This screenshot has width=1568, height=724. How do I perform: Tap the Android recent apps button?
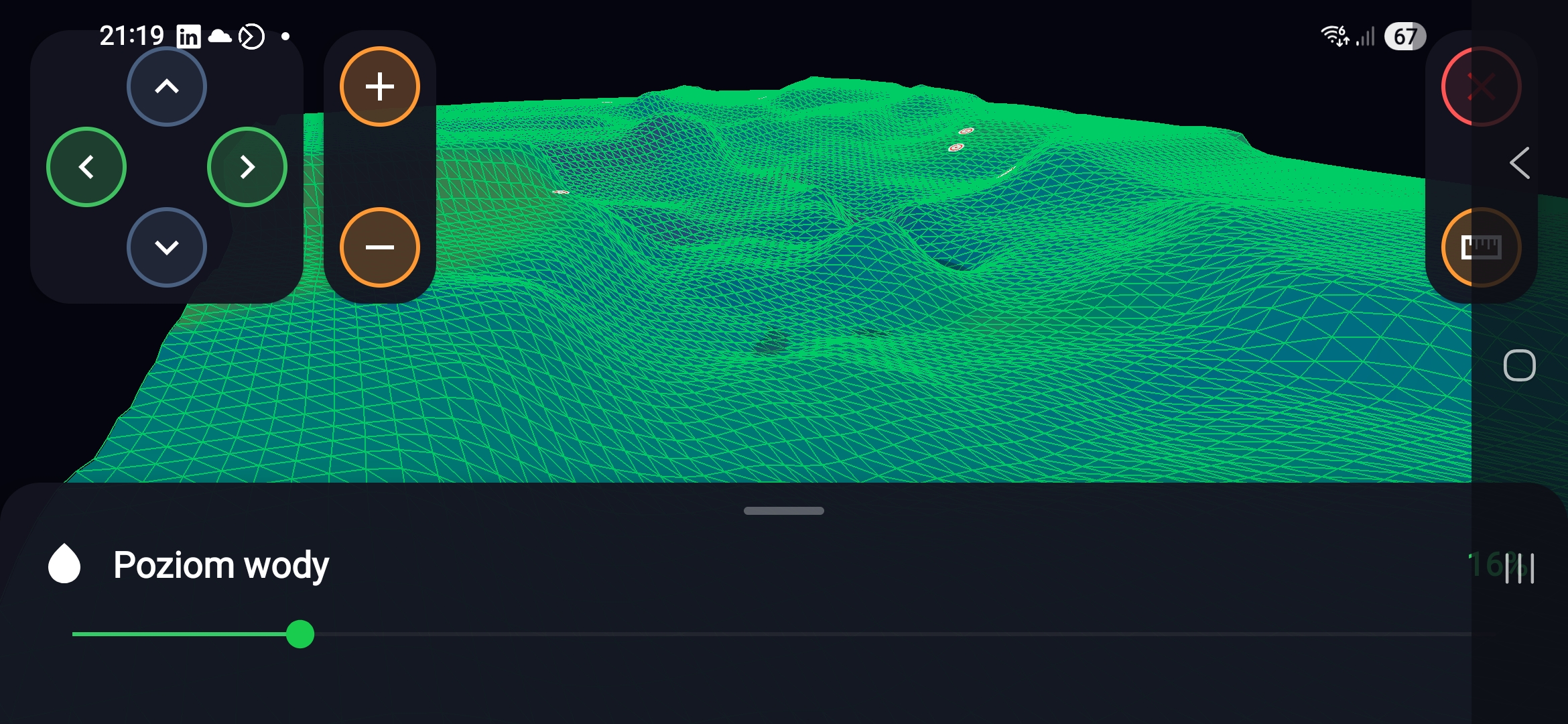click(x=1519, y=568)
